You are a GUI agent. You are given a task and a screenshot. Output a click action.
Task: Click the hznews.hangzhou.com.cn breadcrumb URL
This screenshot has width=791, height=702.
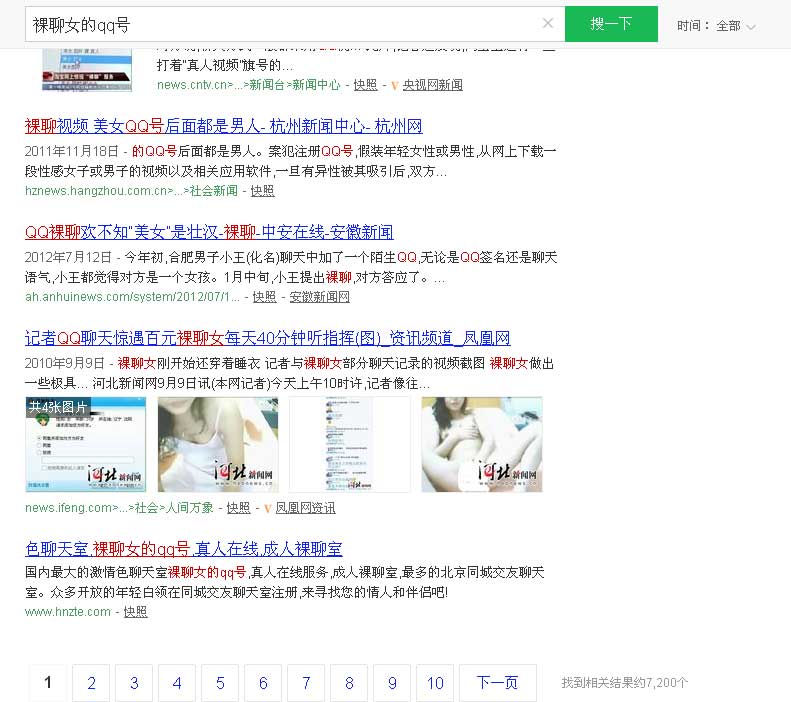click(x=131, y=191)
